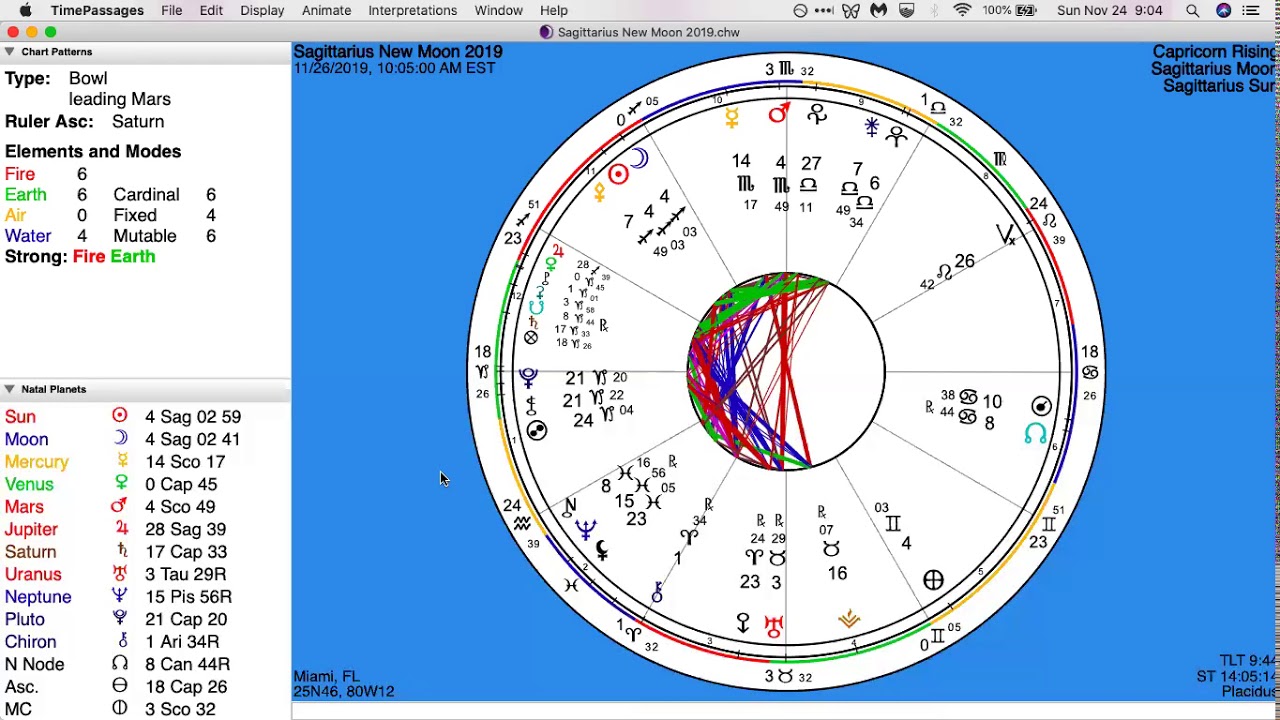Open the File menu
This screenshot has height=720, width=1280.
172,10
